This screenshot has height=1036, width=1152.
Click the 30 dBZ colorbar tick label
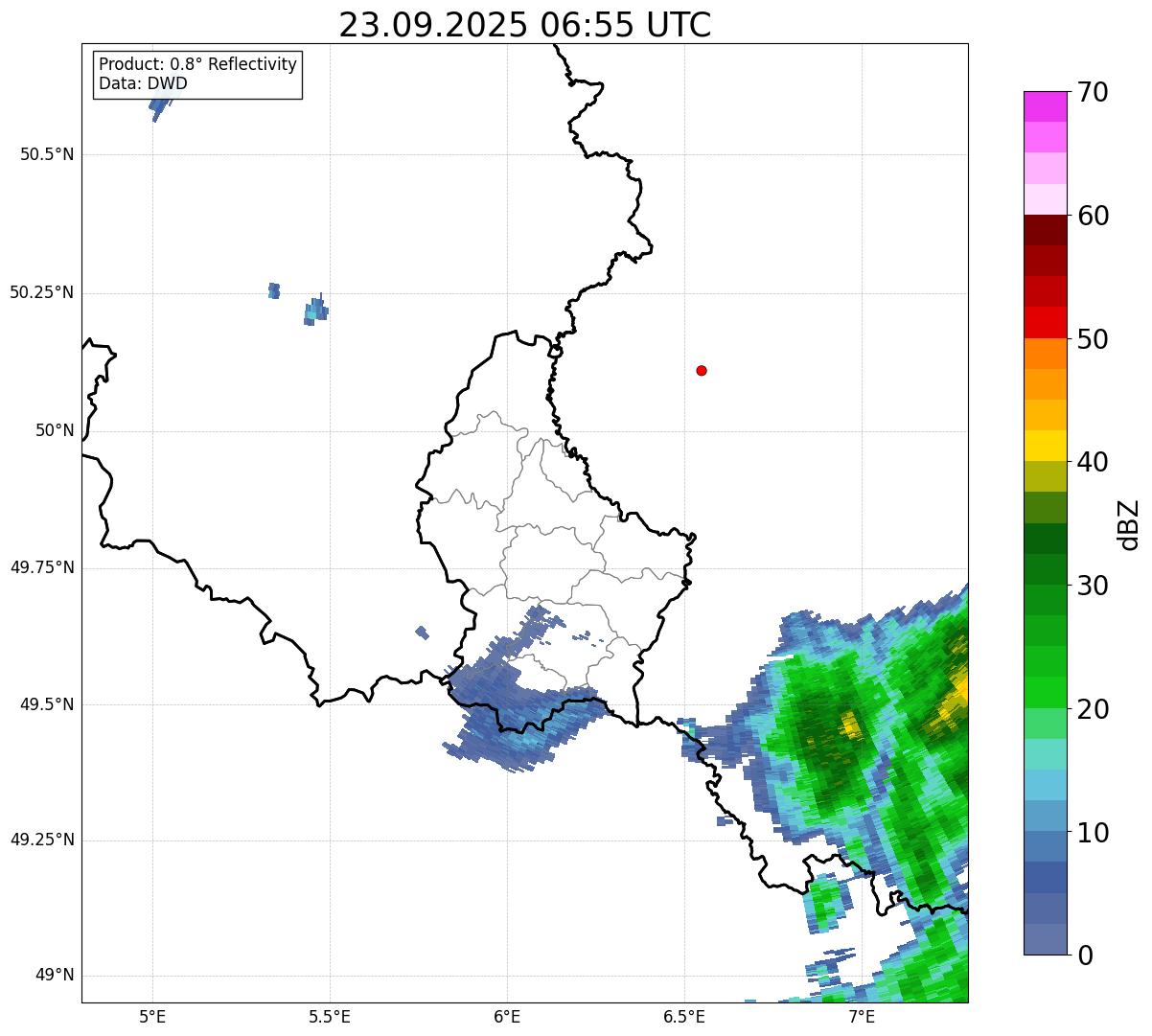(1092, 586)
